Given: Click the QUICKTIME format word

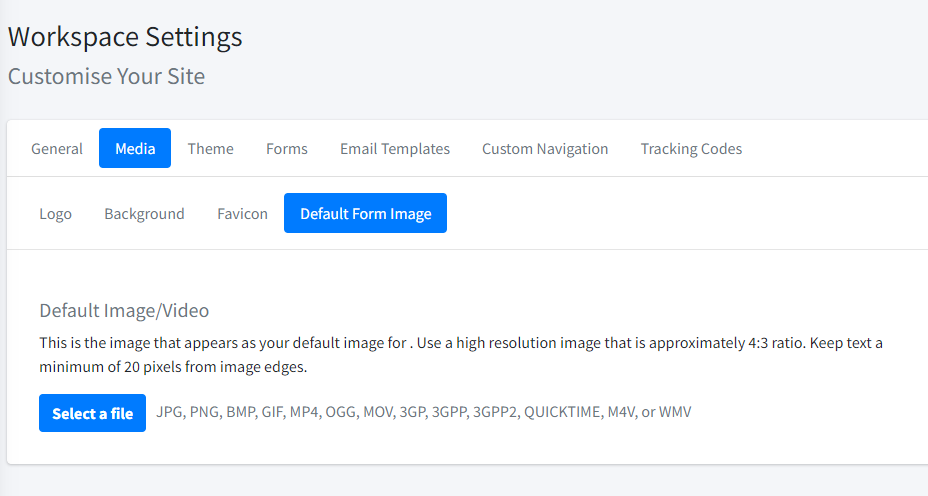Looking at the screenshot, I should [562, 412].
